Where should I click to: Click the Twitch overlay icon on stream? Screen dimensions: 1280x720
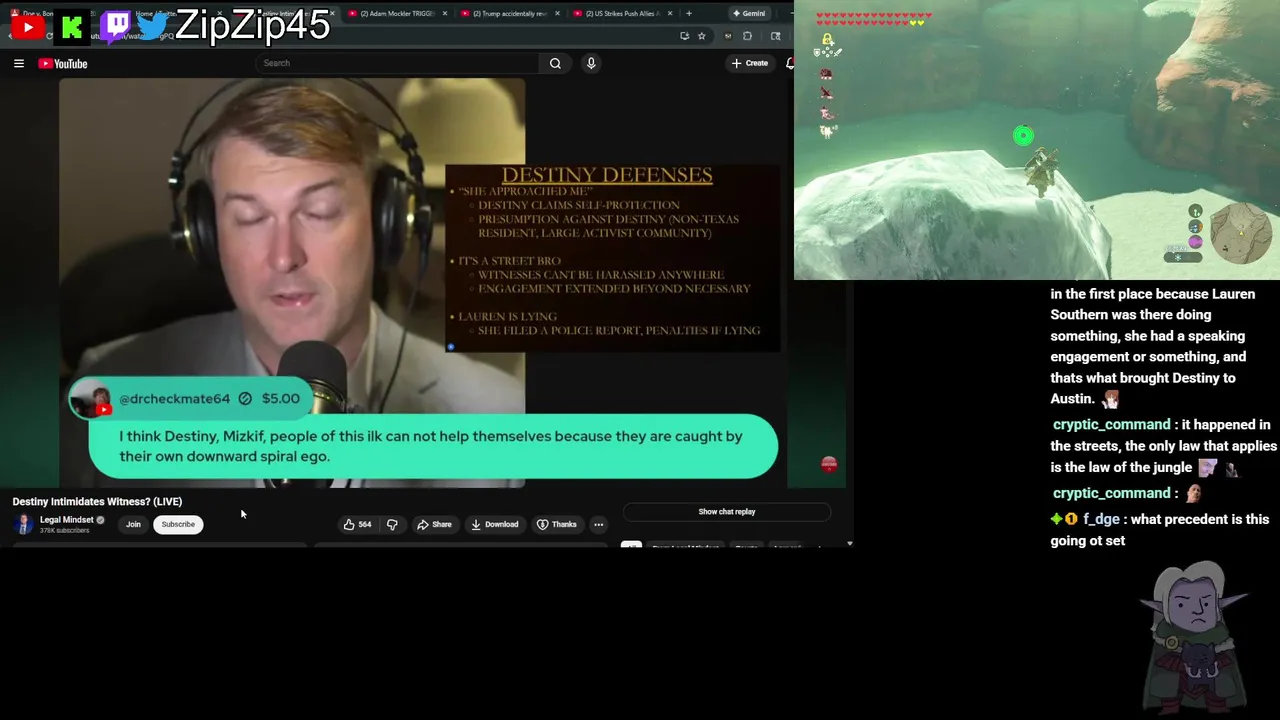click(116, 26)
